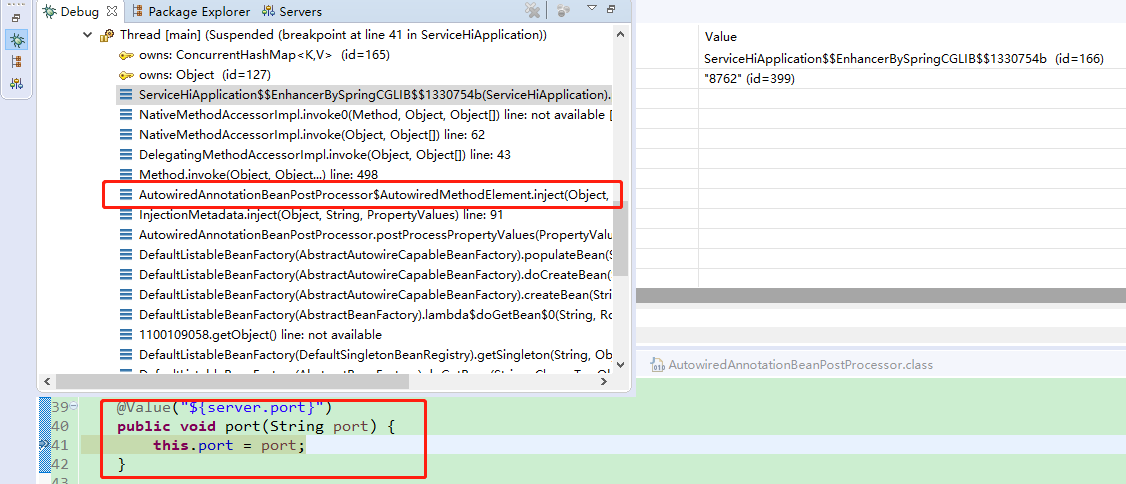Screen dimensions: 1126x484
Task: Click the Debug view vertical scrollbar thumb
Action: tap(621, 238)
